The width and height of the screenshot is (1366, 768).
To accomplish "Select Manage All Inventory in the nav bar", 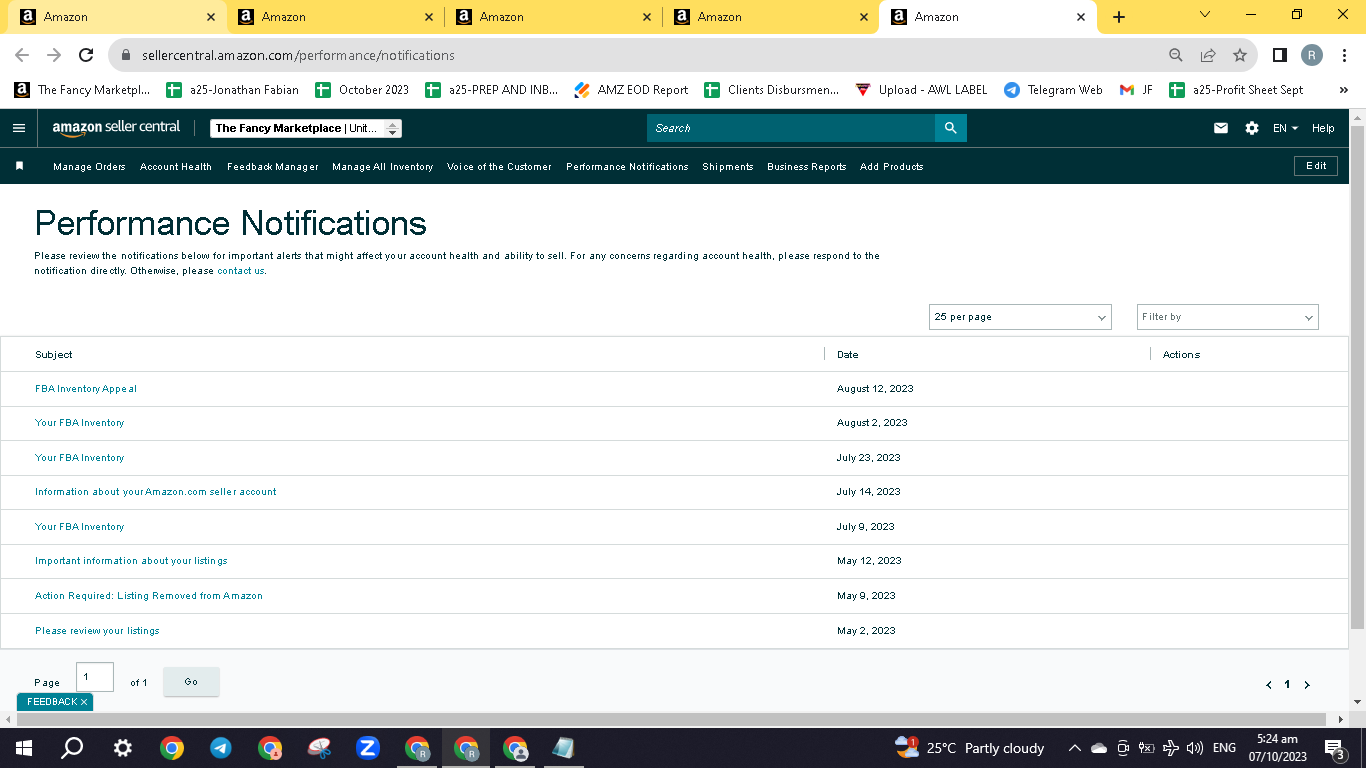I will point(383,167).
